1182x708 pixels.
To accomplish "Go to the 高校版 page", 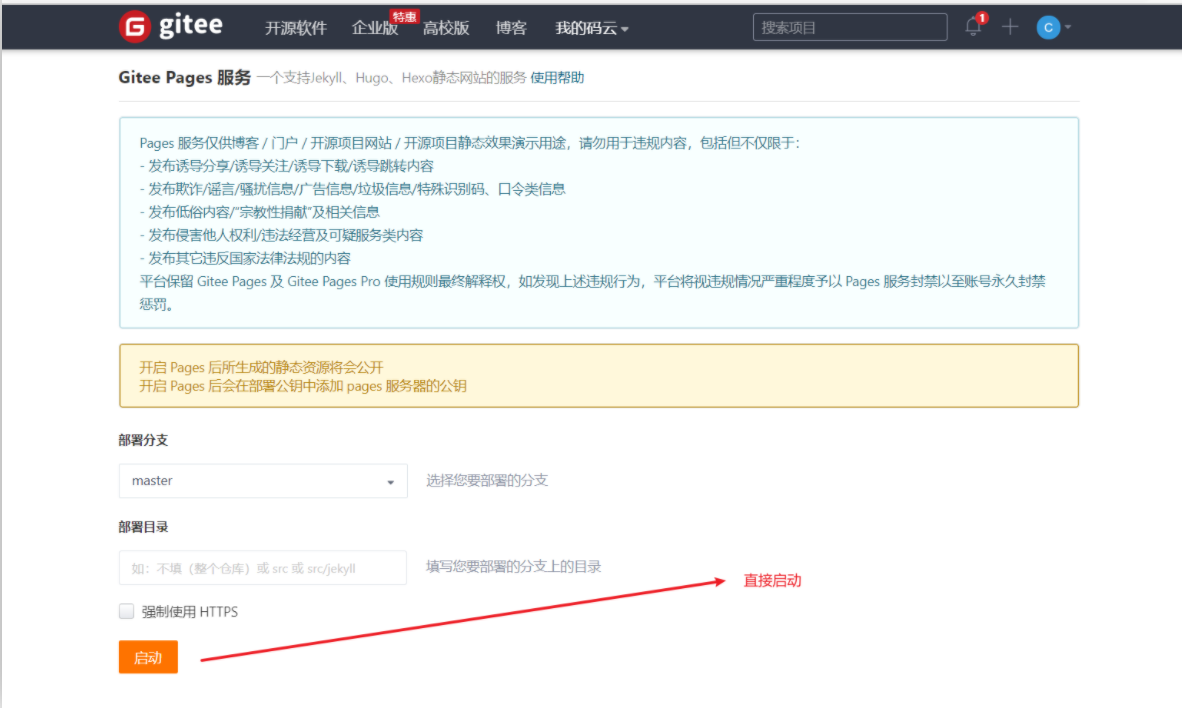I will coord(446,28).
